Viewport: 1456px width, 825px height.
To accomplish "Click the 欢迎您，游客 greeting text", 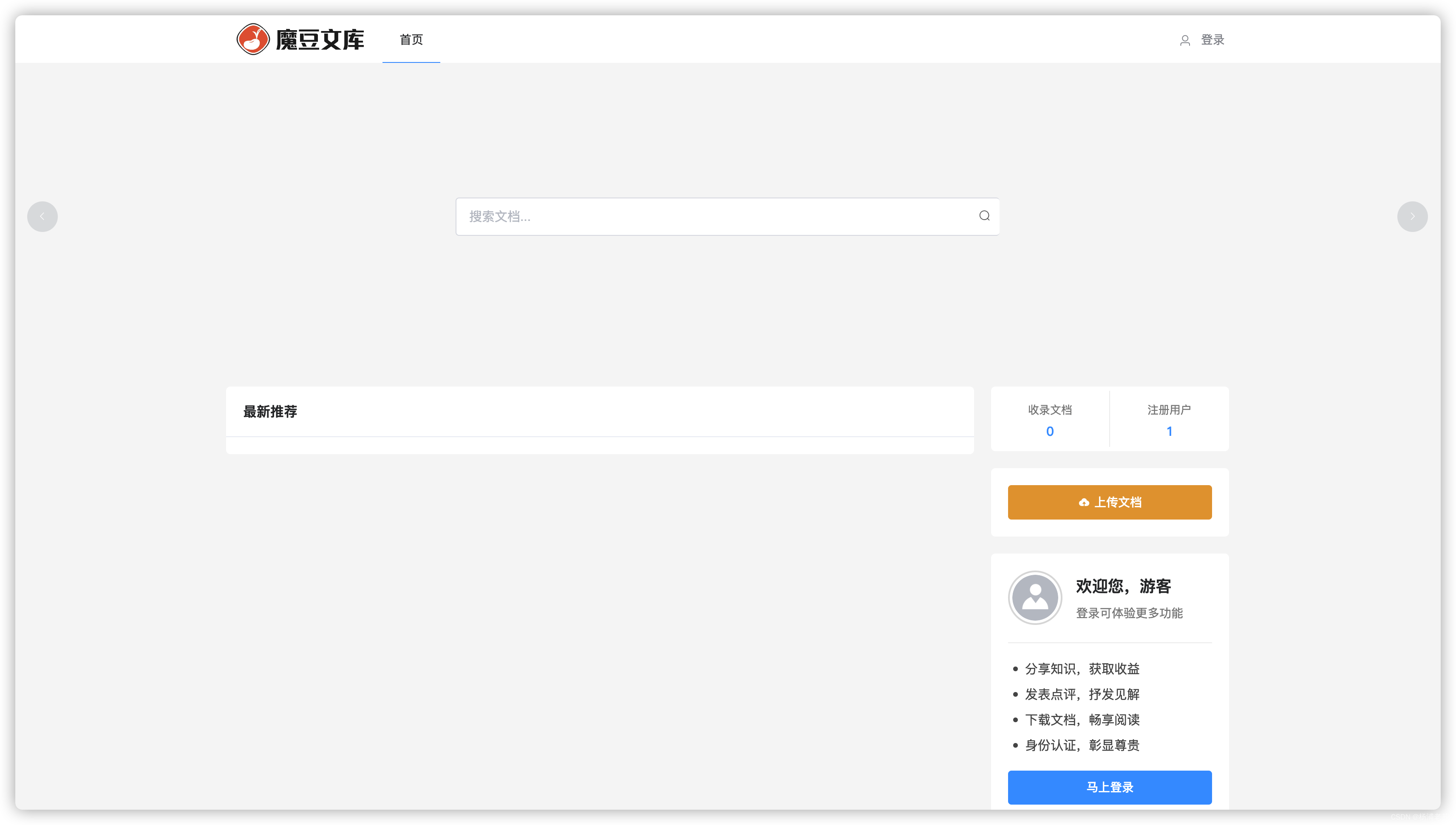I will tap(1123, 586).
